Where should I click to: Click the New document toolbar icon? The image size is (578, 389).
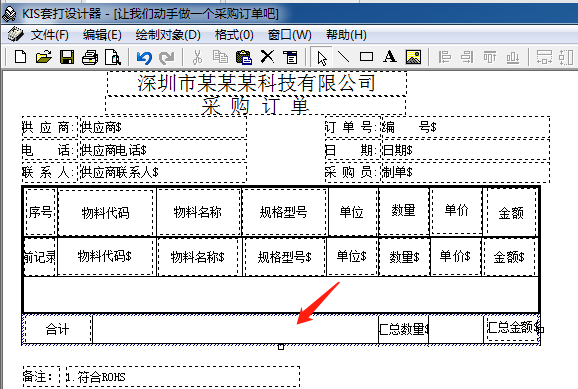pyautogui.click(x=20, y=57)
